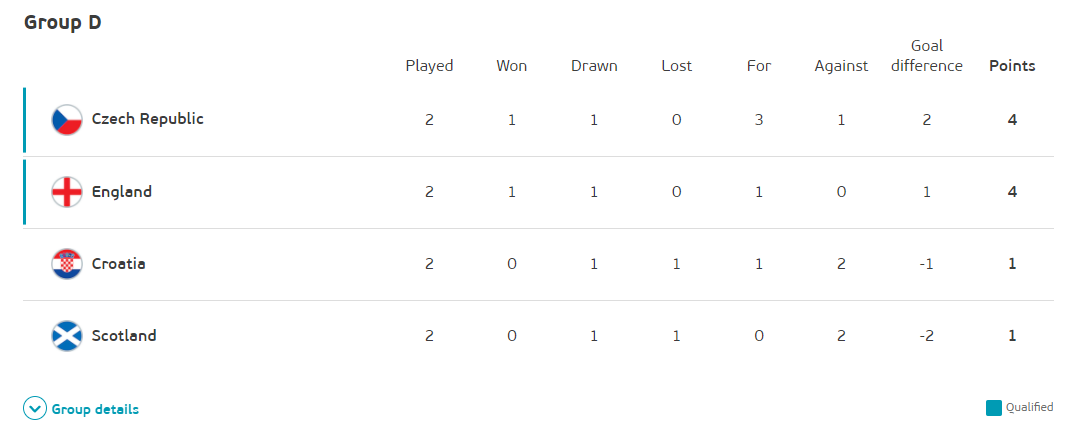Click the Croatia flag icon
This screenshot has height=429, width=1070.
click(66, 264)
